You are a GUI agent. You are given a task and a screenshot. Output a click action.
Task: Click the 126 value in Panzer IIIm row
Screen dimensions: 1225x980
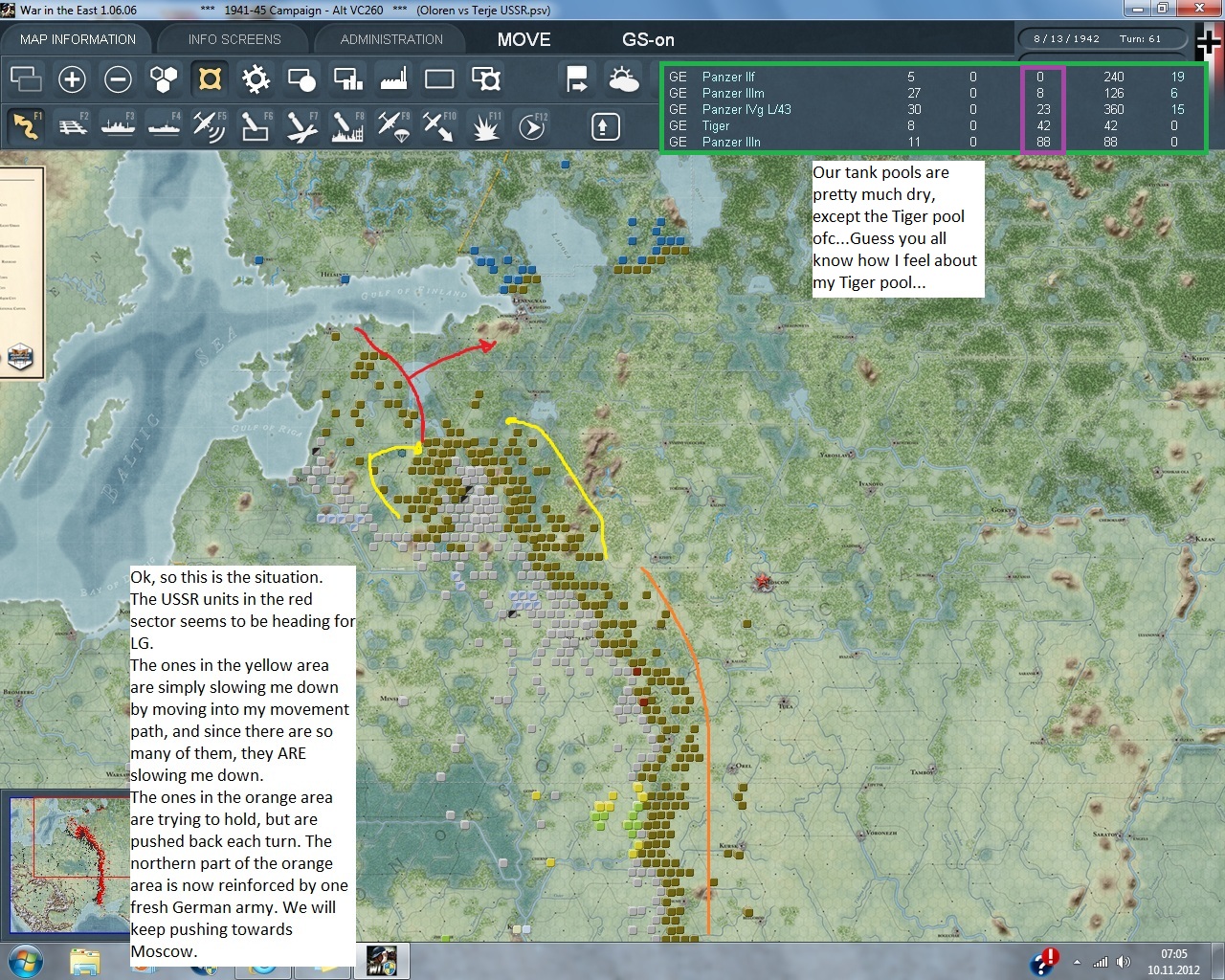pos(1114,93)
